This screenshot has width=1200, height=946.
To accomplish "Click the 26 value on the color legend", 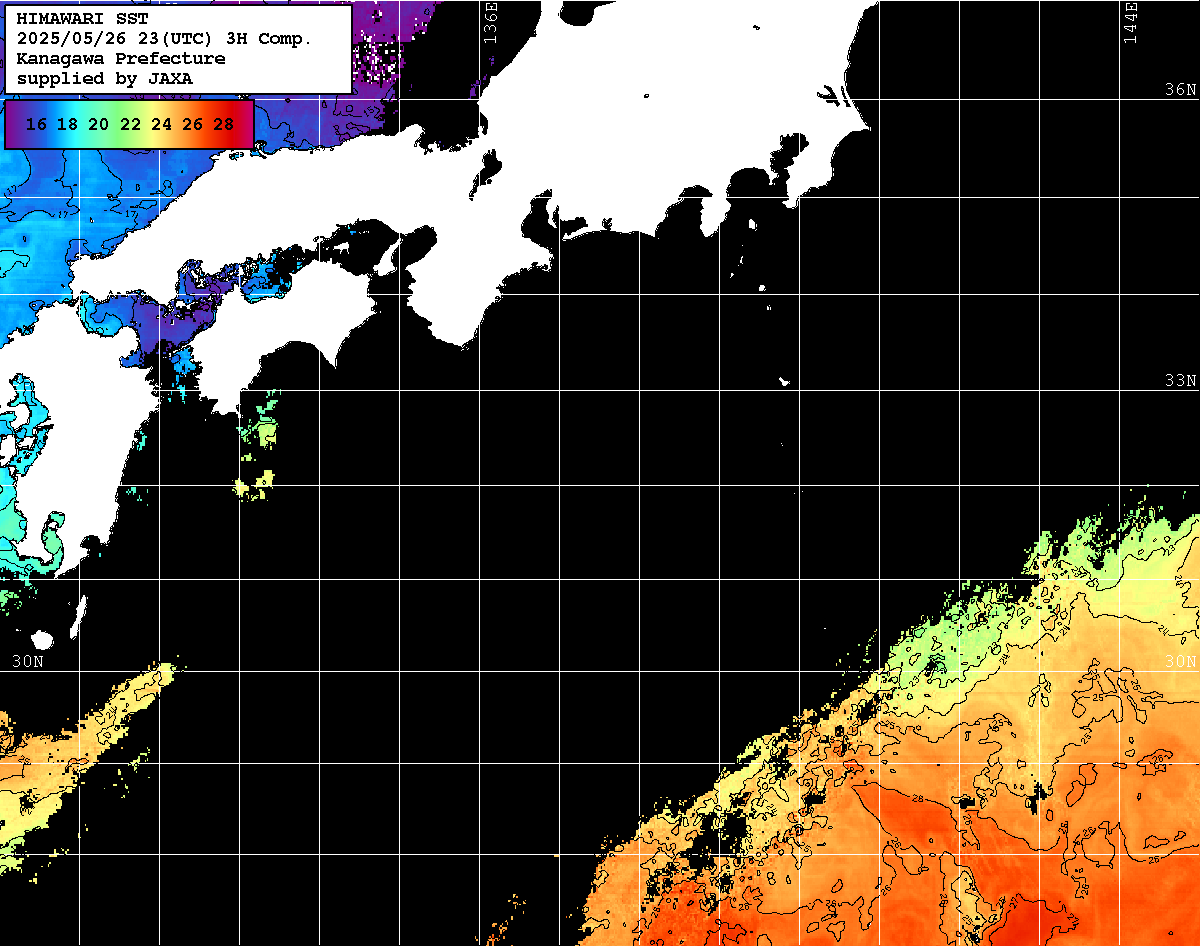I will point(192,124).
